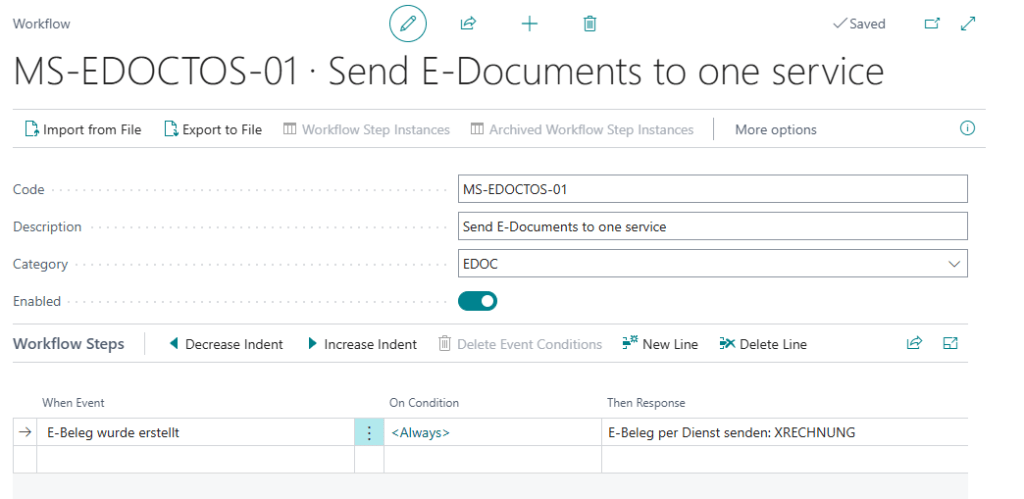The height and width of the screenshot is (499, 1024).
Task: Toggle the Enabled switch off
Action: tap(477, 301)
